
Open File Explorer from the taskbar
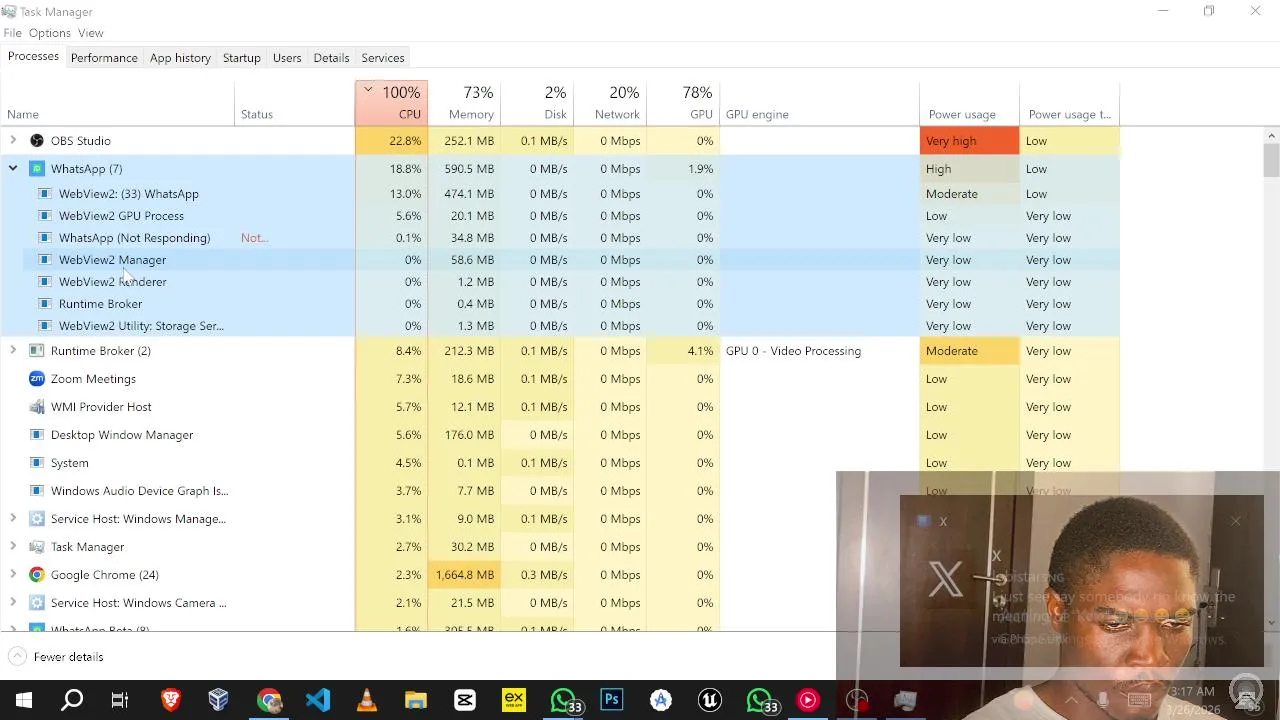pyautogui.click(x=415, y=700)
